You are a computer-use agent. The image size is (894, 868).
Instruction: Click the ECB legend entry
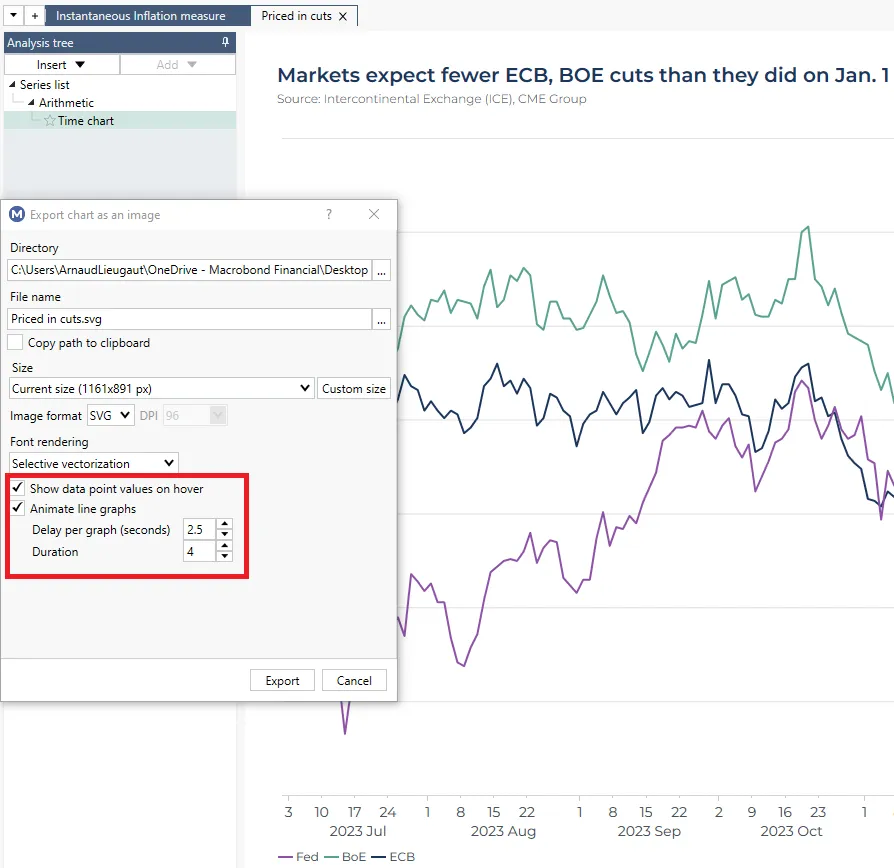coord(393,857)
